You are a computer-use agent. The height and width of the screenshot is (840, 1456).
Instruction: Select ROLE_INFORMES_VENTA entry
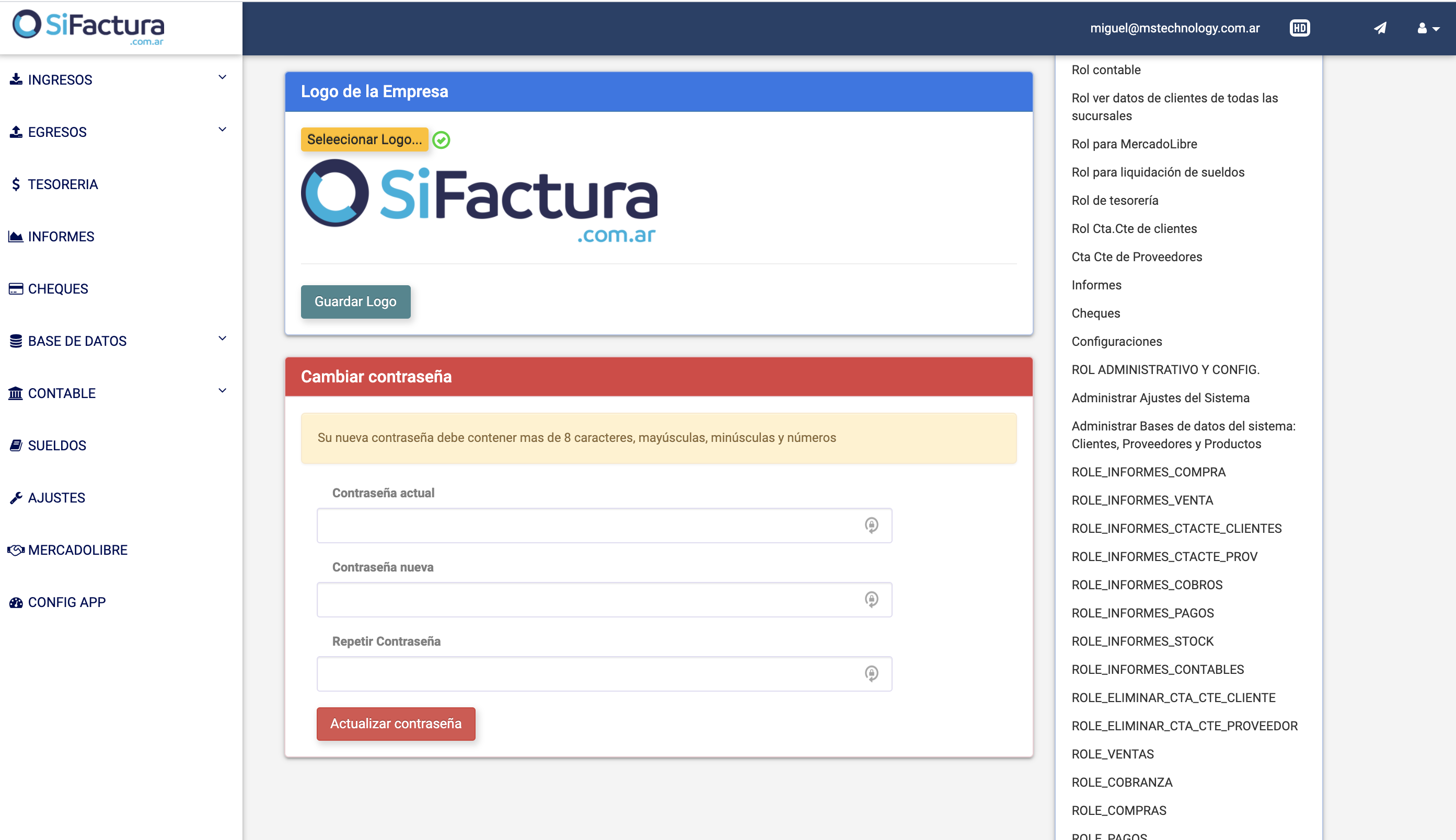(x=1142, y=500)
